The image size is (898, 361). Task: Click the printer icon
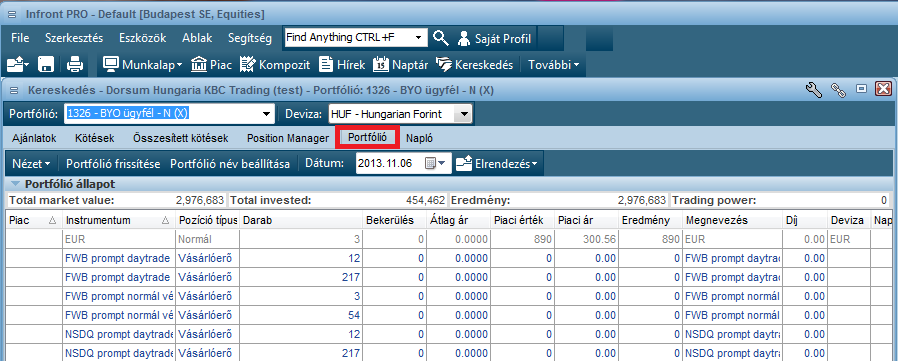pos(75,65)
